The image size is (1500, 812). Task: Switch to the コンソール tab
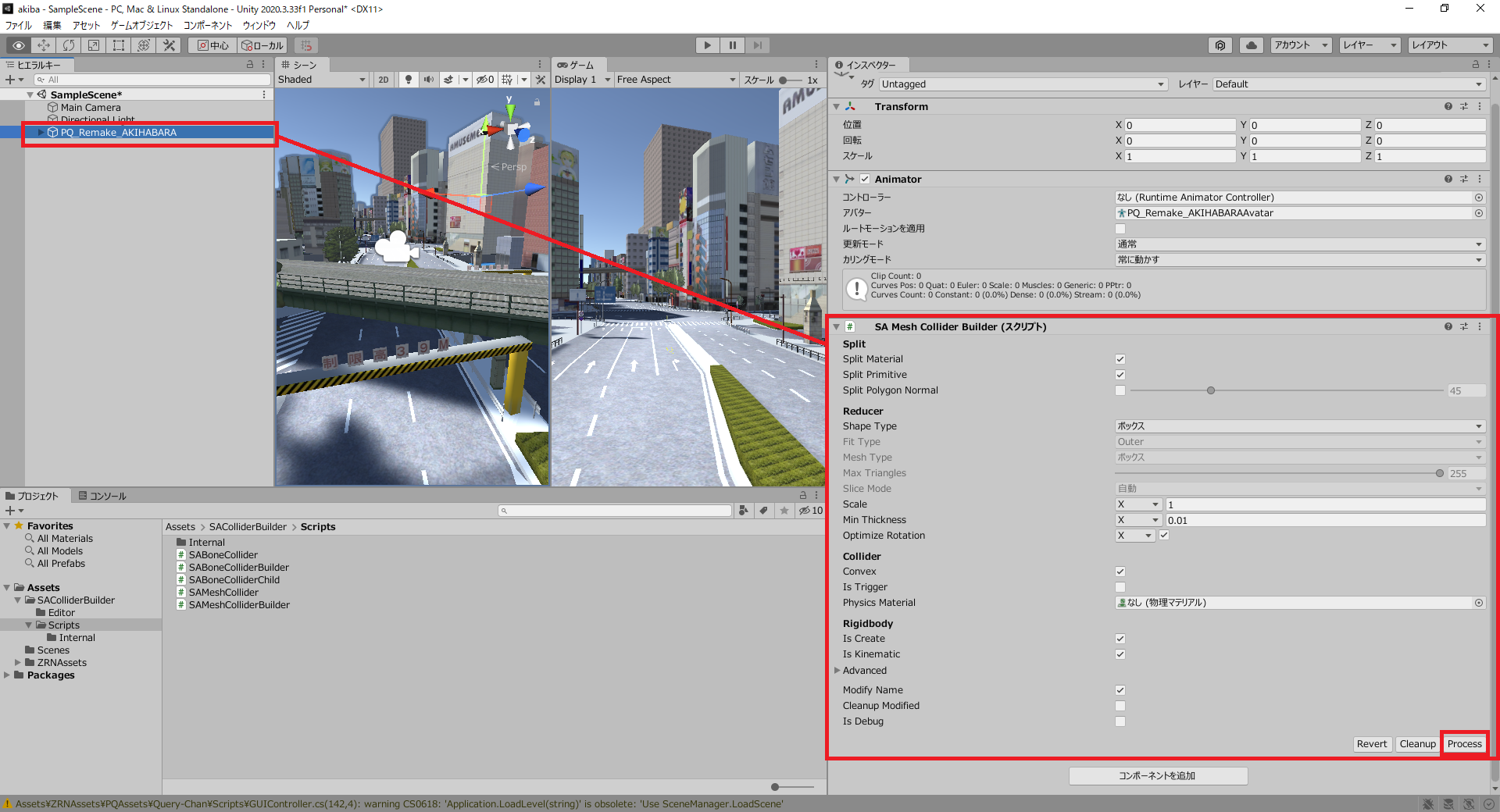click(x=104, y=495)
